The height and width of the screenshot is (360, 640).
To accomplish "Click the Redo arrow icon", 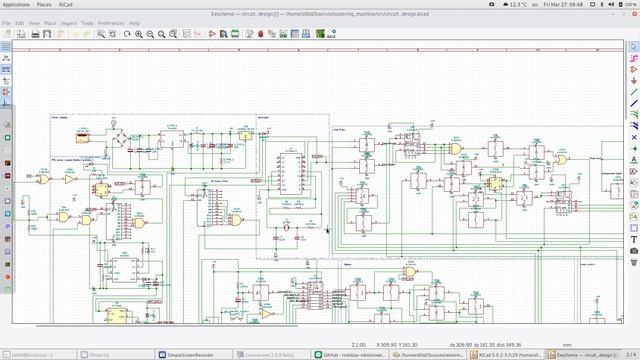I will (87, 34).
